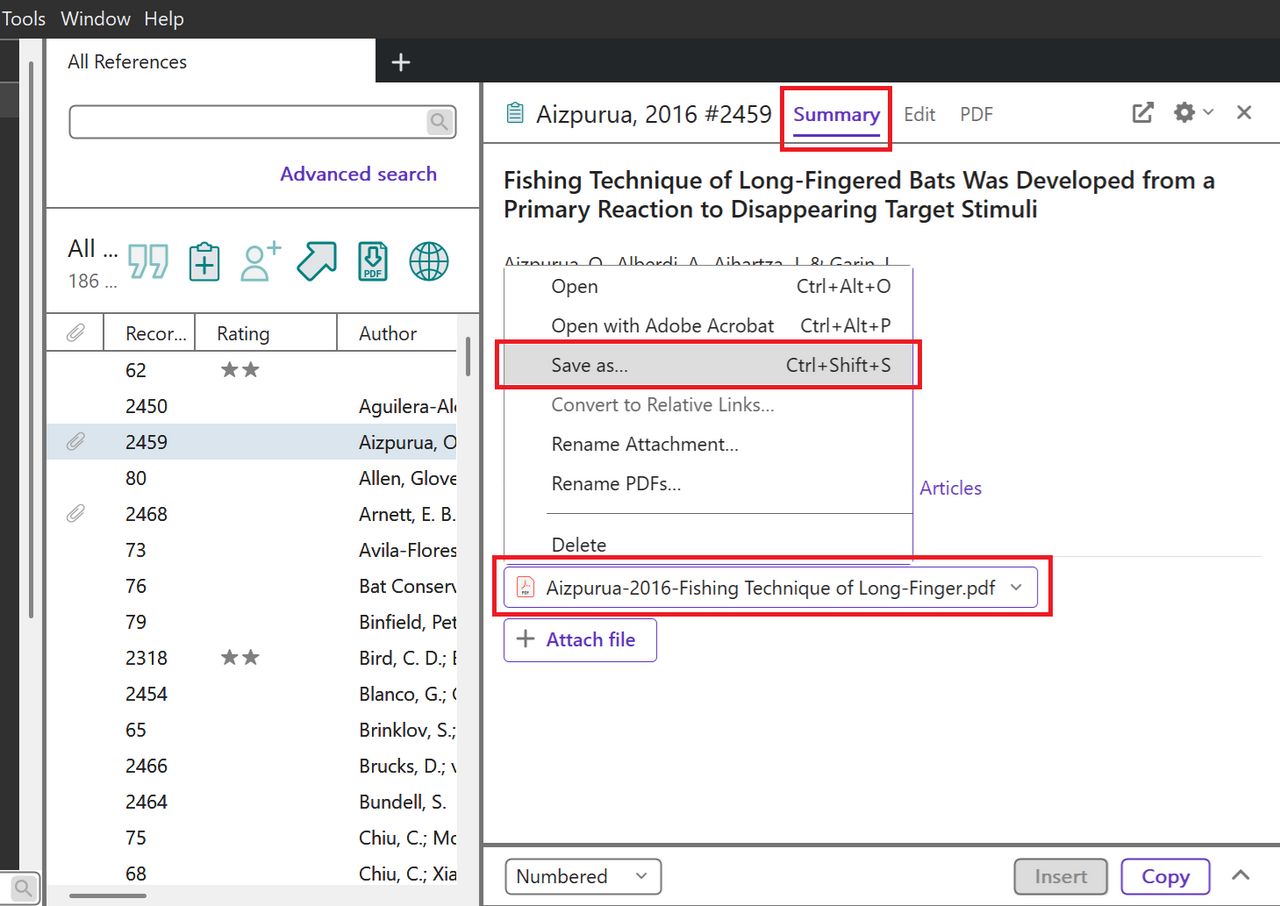Click the Share Library person icon
The height and width of the screenshot is (906, 1280).
point(261,262)
